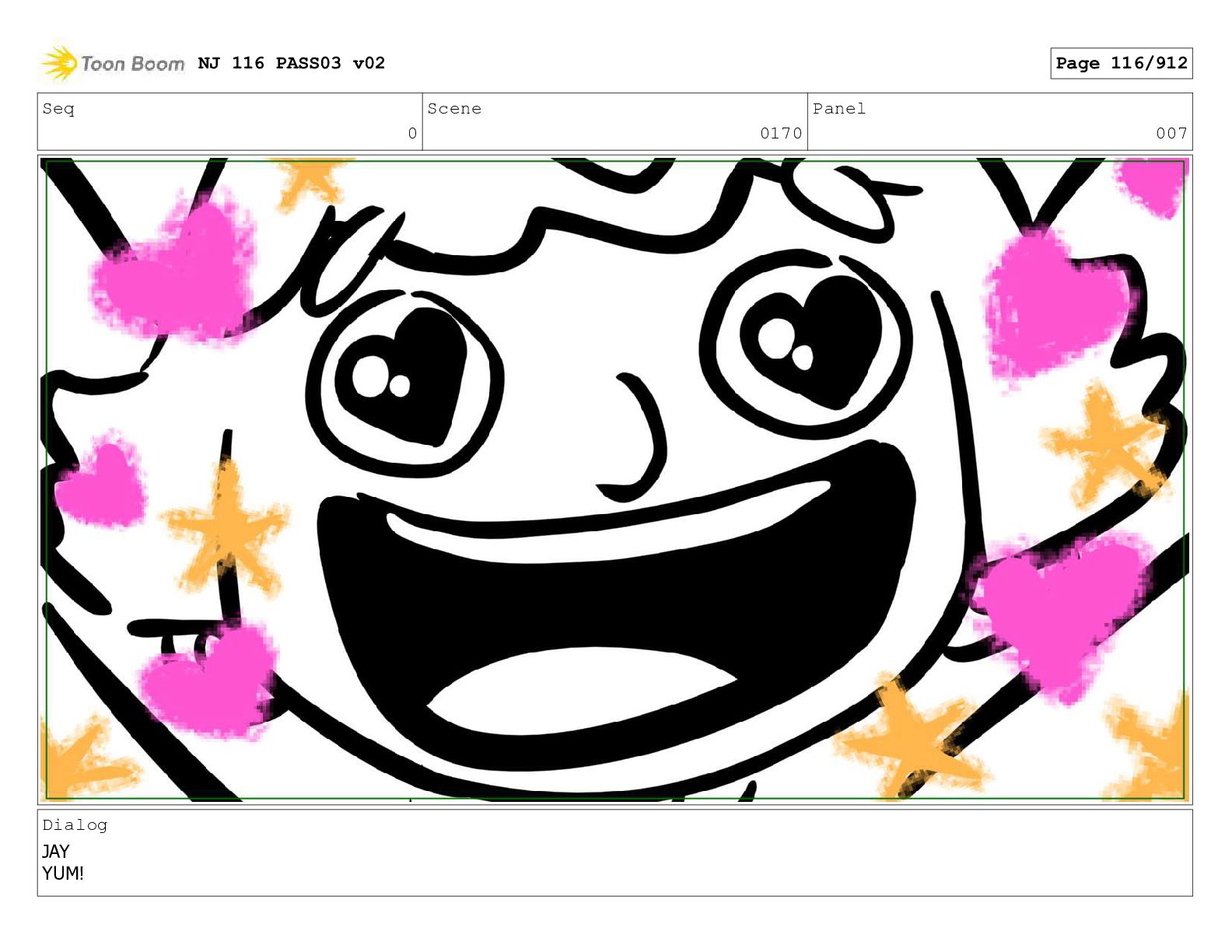1232x952 pixels.
Task: Select the Panel number 007
Action: (x=1171, y=134)
